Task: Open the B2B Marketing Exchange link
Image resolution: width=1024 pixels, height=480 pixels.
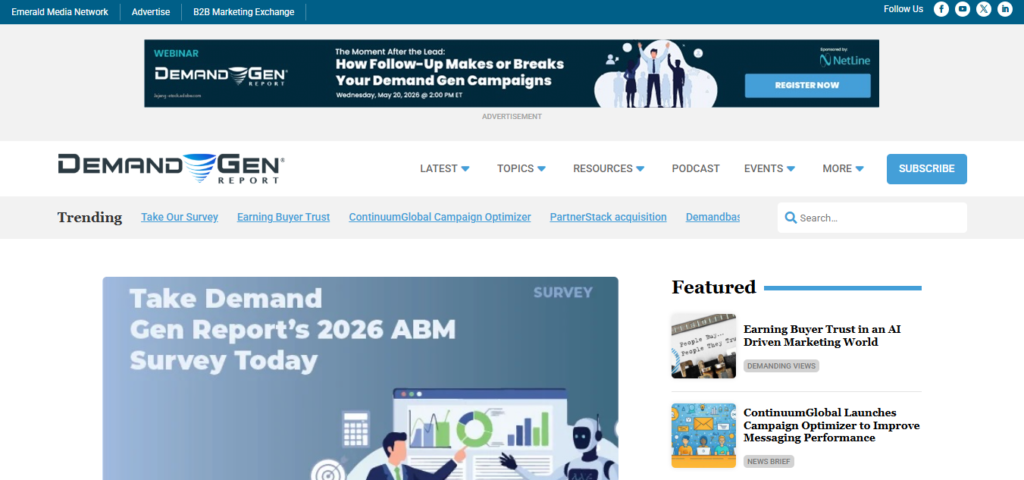Action: tap(244, 12)
